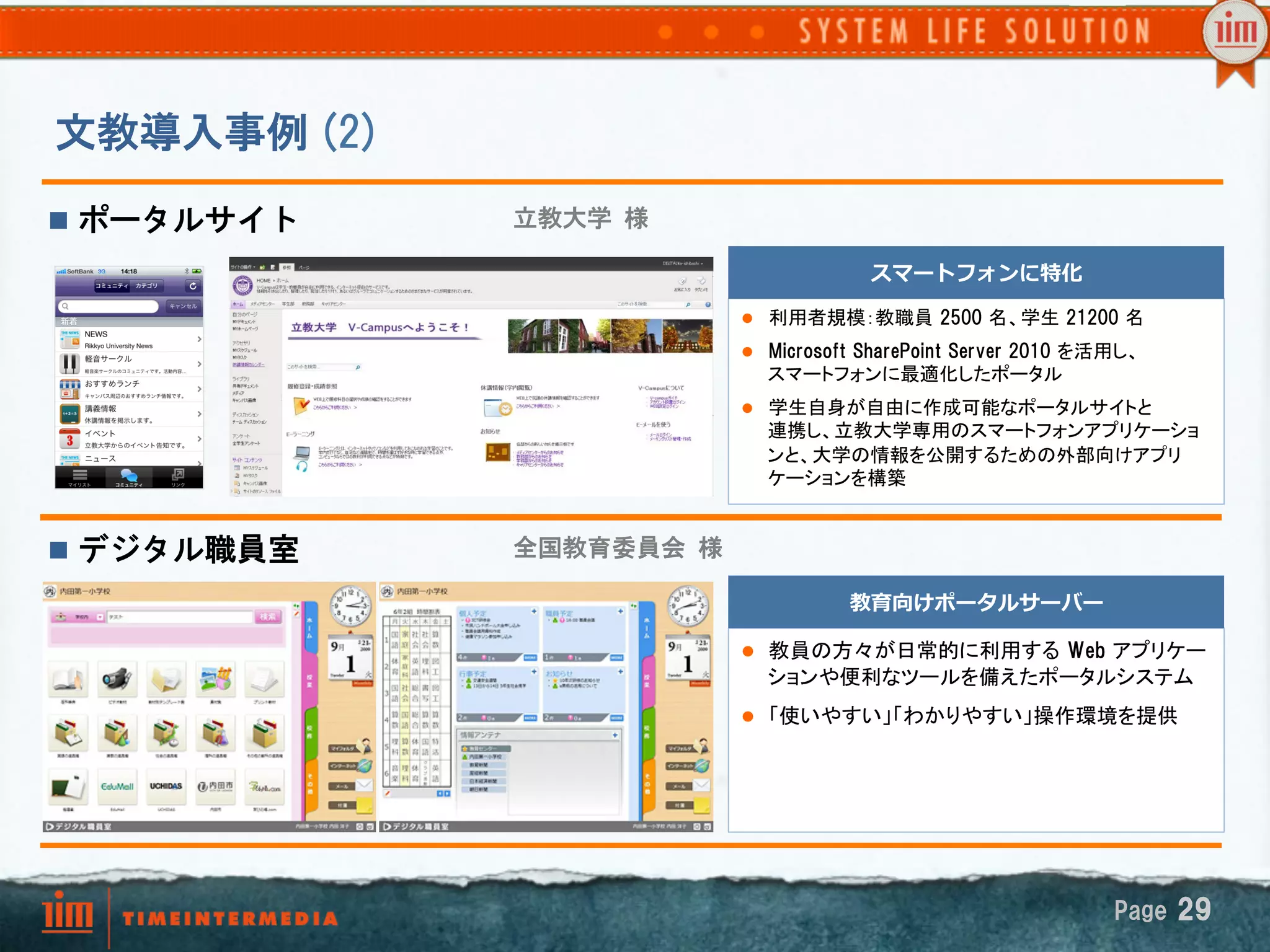Switch to the コミュニティ segment in phone header

tap(112, 286)
